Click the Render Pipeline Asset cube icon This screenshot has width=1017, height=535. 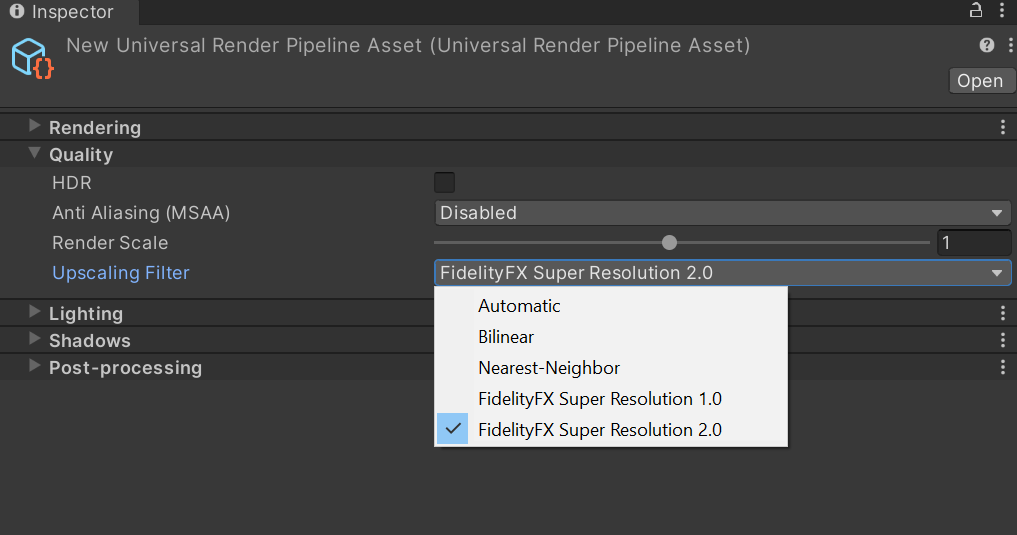tap(31, 58)
